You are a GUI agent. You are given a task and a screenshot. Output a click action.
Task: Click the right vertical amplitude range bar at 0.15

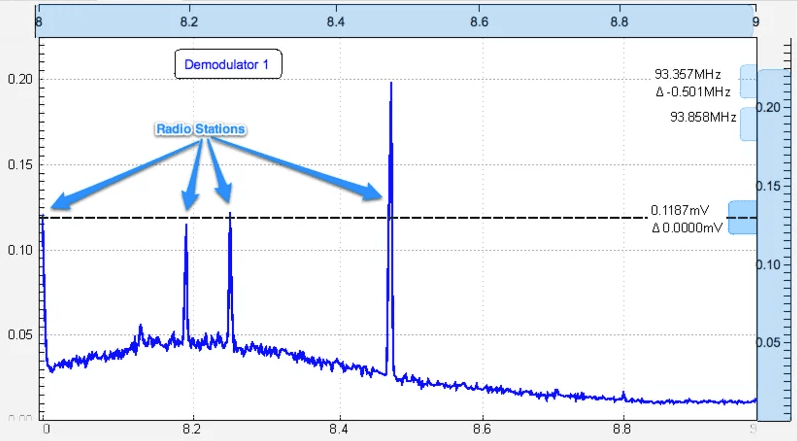(776, 186)
